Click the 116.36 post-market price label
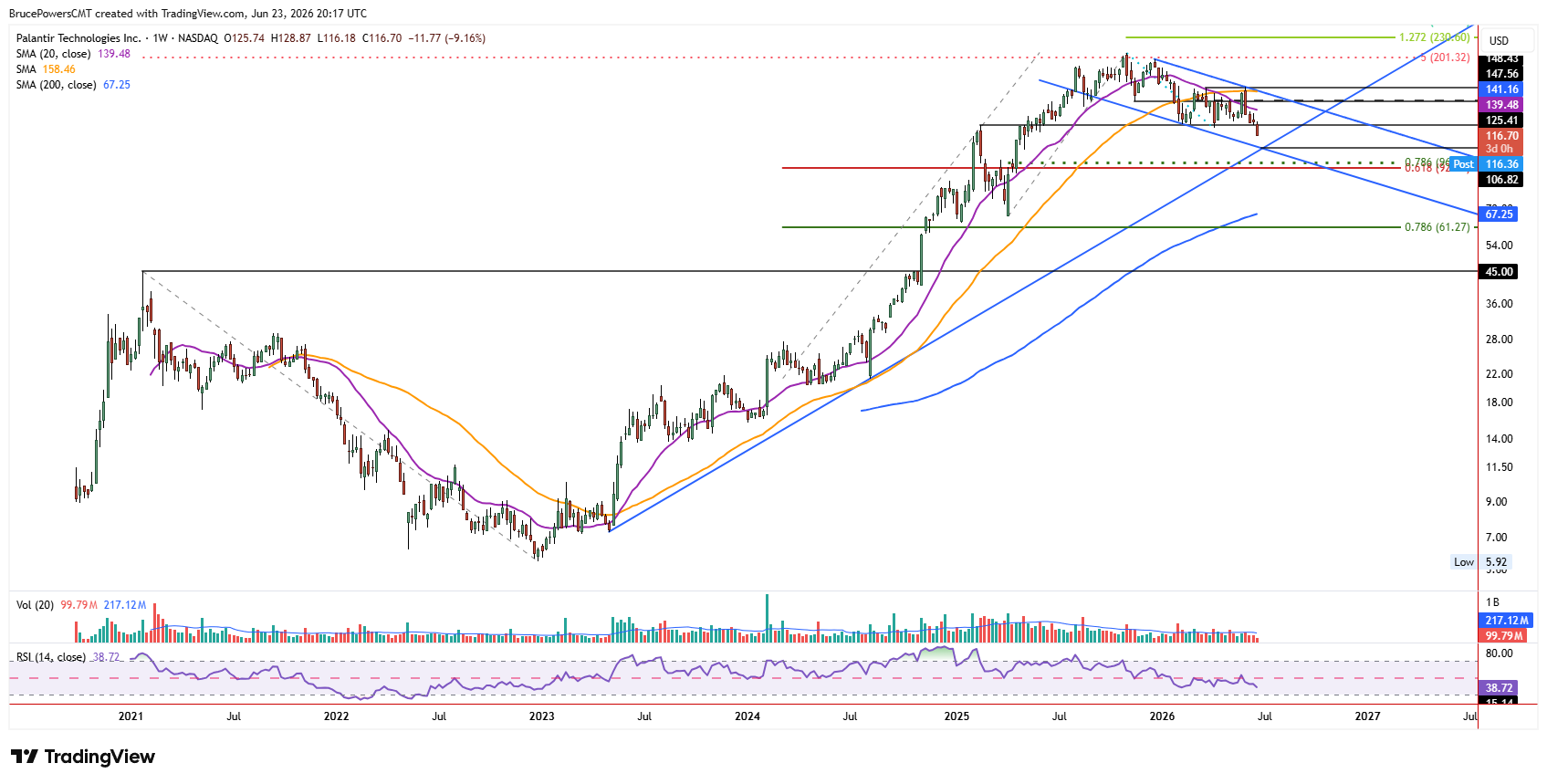Screen dimensions: 1547x784 [1500, 164]
